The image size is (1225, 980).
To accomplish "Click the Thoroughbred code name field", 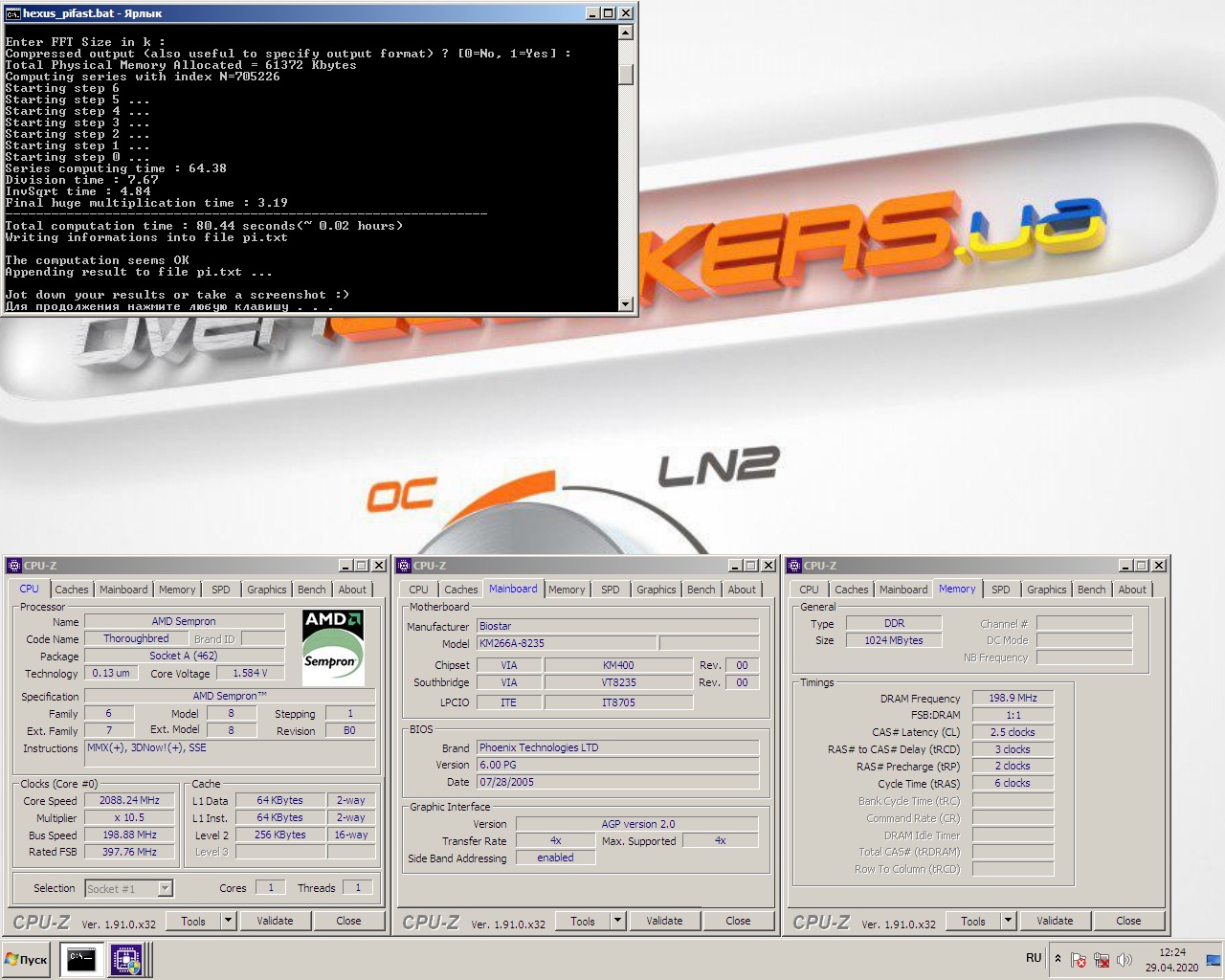I will tap(136, 638).
